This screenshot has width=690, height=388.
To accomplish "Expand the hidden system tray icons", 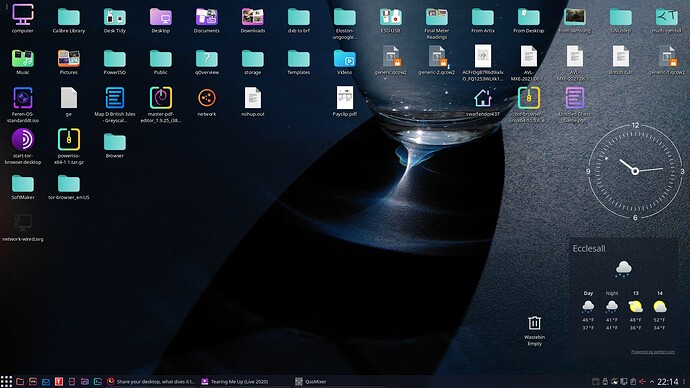I will (652, 381).
